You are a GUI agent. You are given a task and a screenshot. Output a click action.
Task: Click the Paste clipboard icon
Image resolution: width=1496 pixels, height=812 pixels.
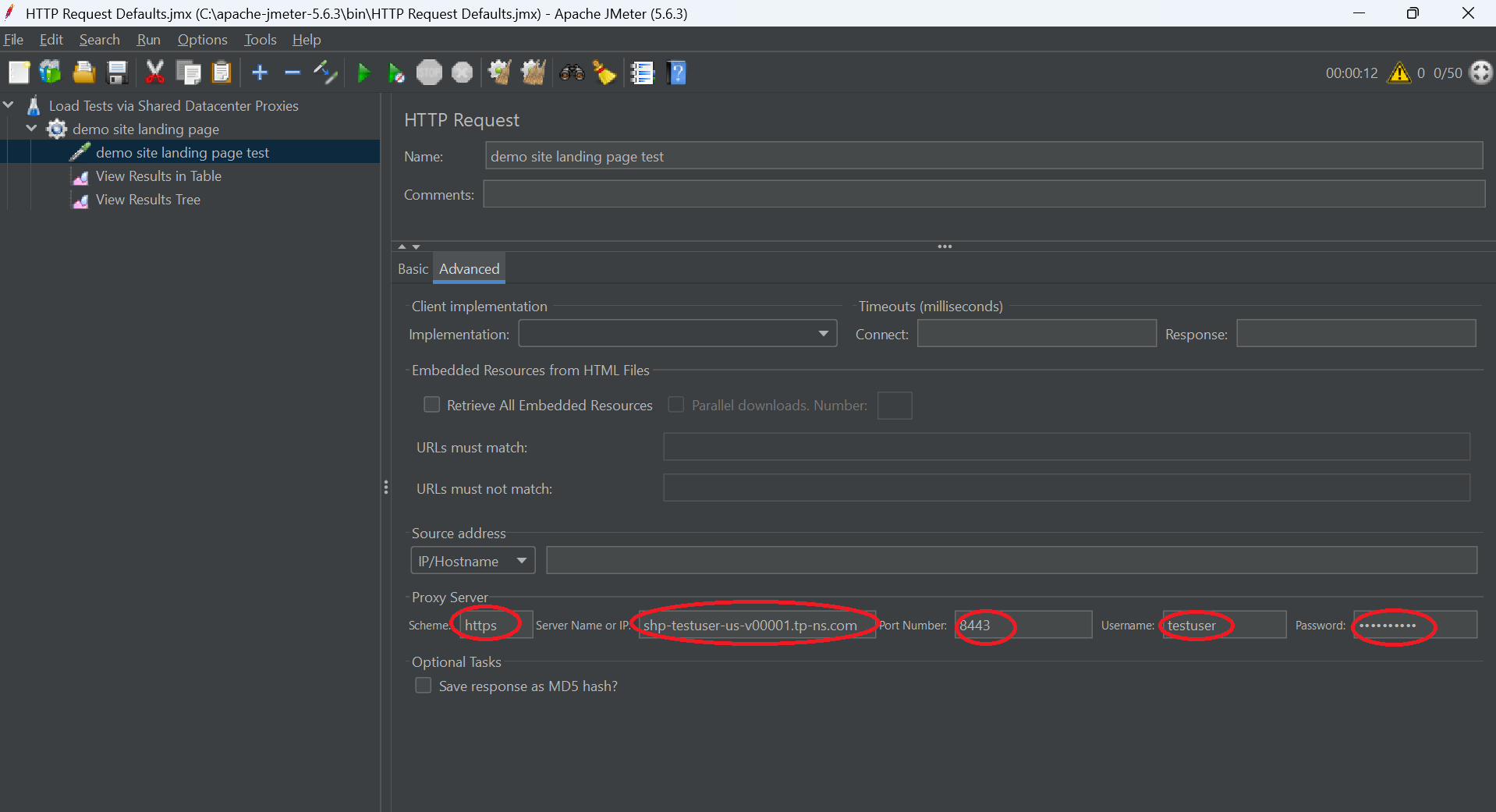[x=222, y=73]
